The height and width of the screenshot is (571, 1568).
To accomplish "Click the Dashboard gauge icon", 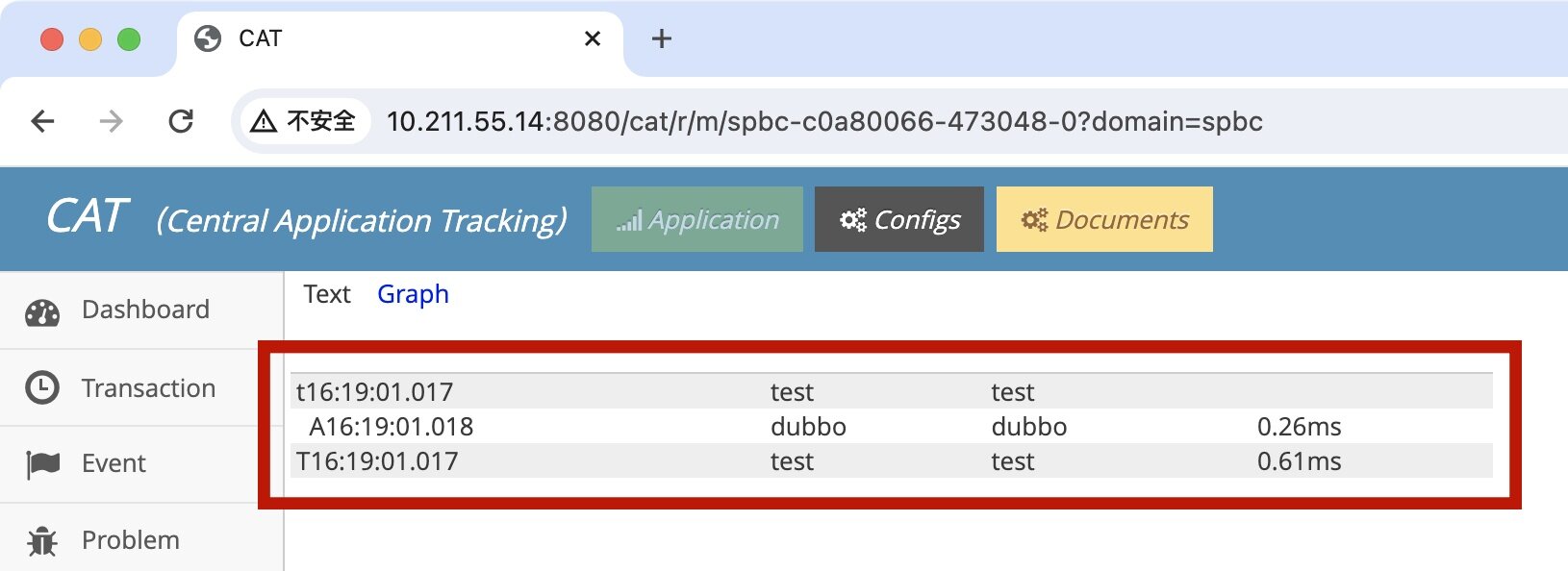I will point(42,311).
